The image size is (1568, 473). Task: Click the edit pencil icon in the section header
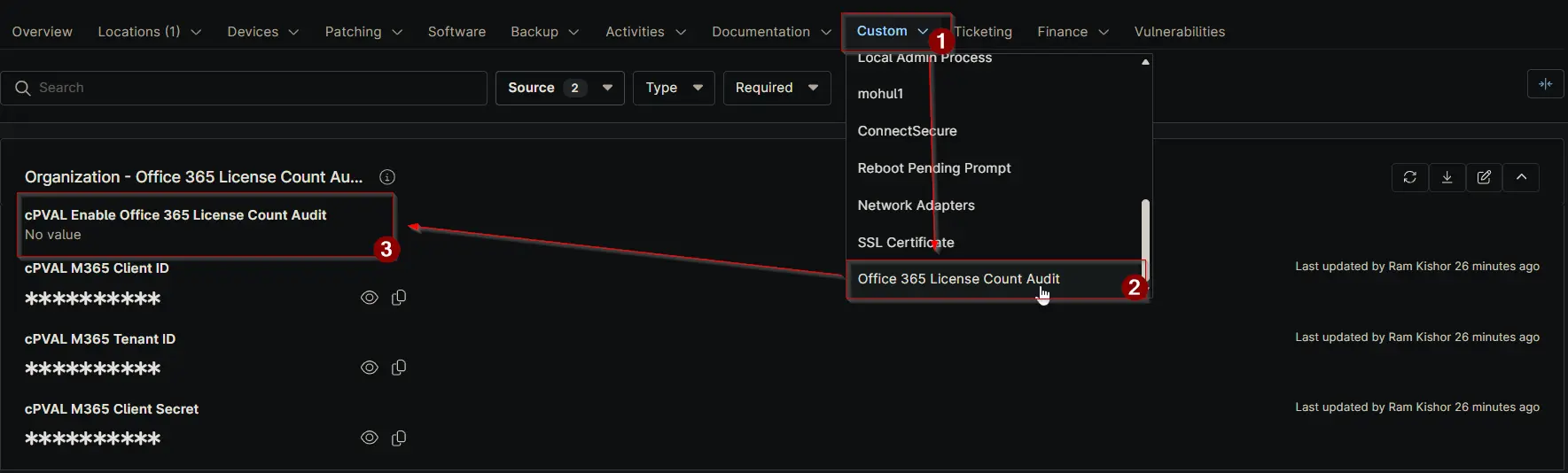click(x=1484, y=177)
